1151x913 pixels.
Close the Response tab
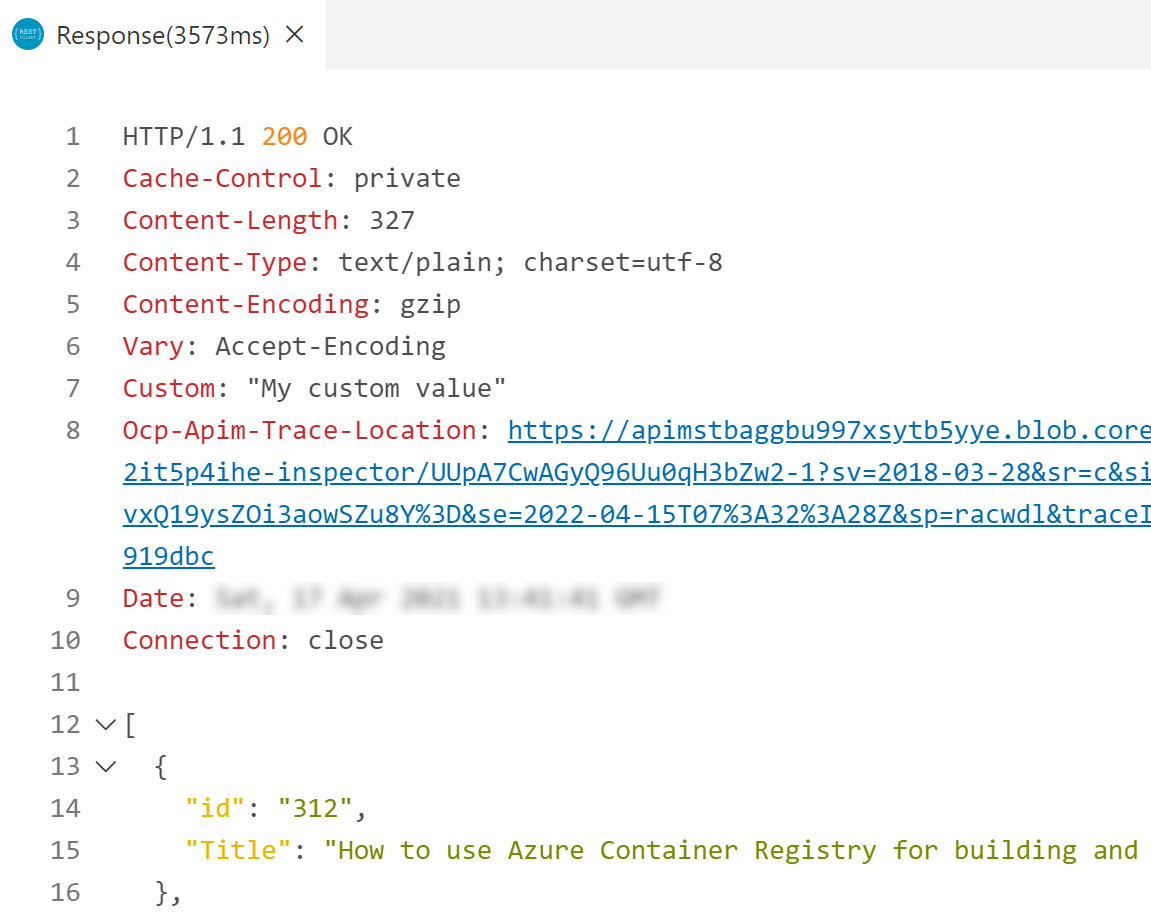click(x=294, y=34)
